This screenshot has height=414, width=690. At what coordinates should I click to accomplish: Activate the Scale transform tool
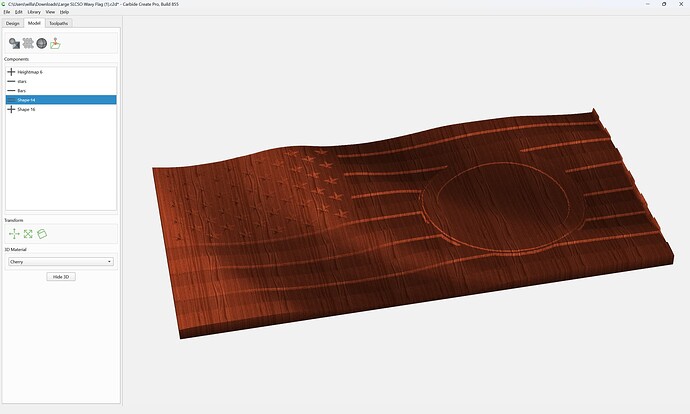pyautogui.click(x=28, y=234)
